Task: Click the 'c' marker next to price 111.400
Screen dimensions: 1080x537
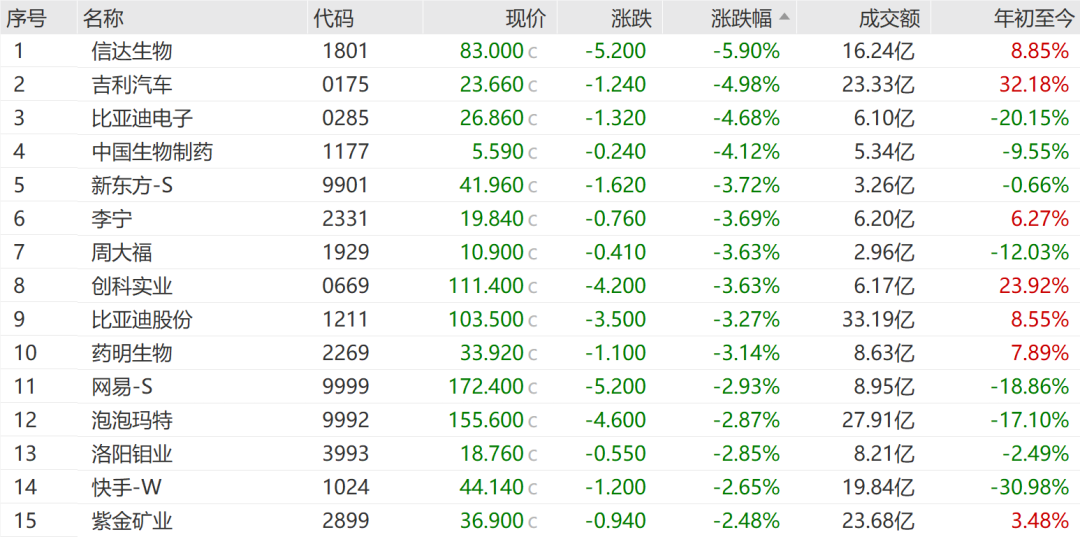Action: (533, 287)
